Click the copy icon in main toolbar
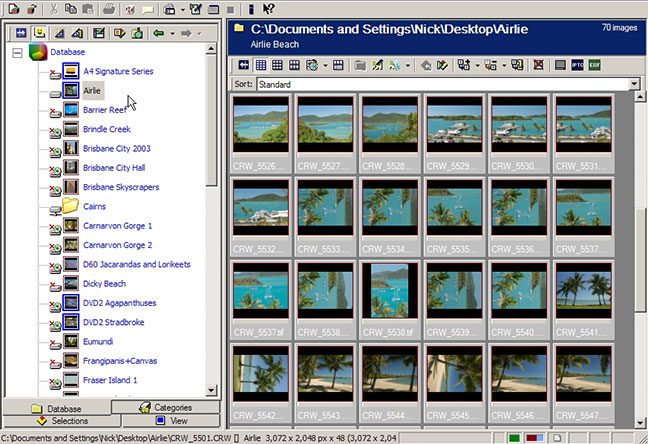648x444 pixels. 71,9
